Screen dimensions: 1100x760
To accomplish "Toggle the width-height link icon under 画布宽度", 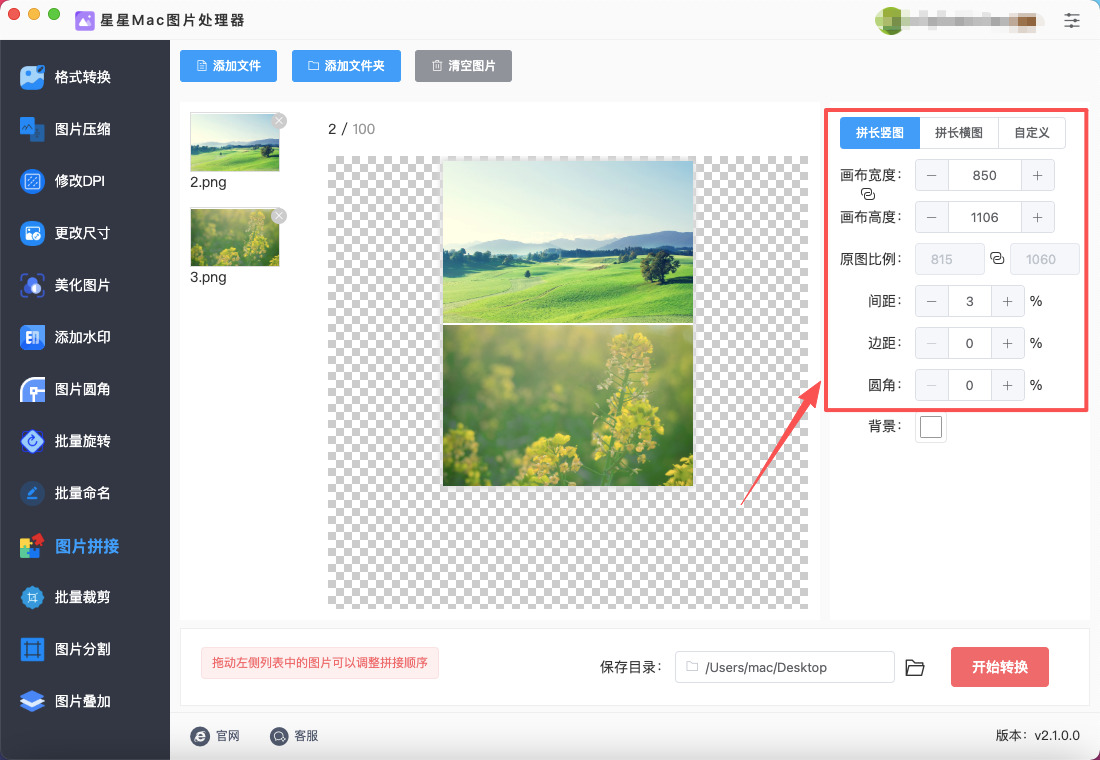I will (868, 194).
